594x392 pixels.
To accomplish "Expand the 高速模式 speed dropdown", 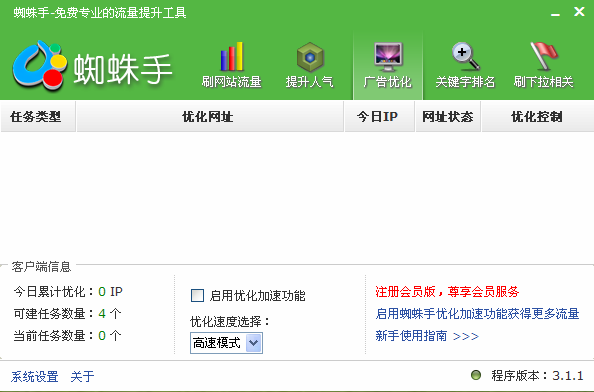I will coord(253,343).
